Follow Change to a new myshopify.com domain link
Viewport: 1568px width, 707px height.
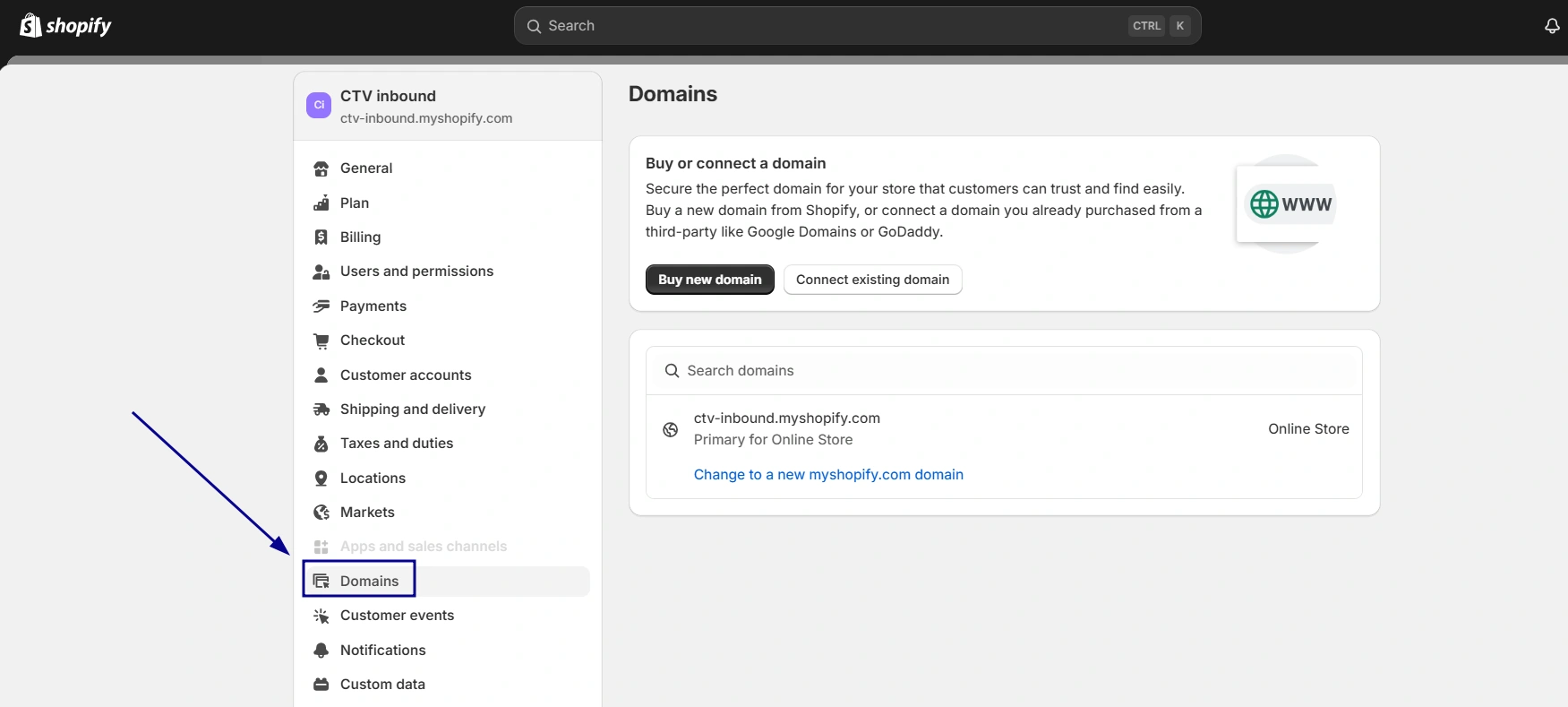[x=828, y=475]
